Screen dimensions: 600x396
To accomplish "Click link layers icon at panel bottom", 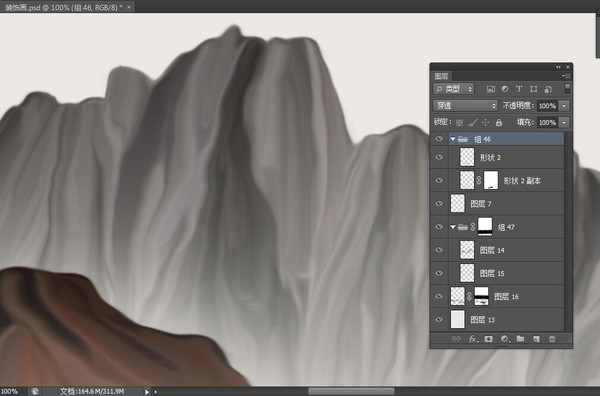I will coord(456,339).
